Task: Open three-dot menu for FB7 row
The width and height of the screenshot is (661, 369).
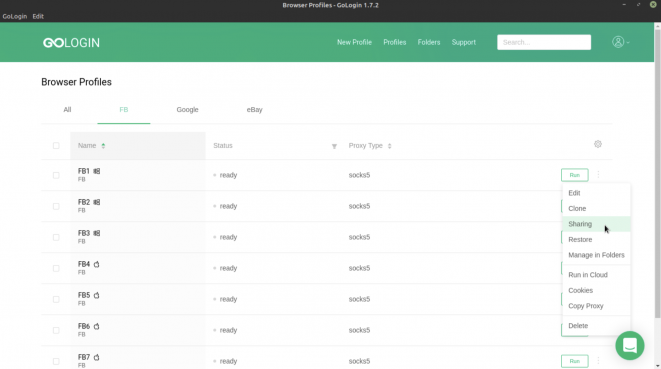Action: click(x=598, y=361)
